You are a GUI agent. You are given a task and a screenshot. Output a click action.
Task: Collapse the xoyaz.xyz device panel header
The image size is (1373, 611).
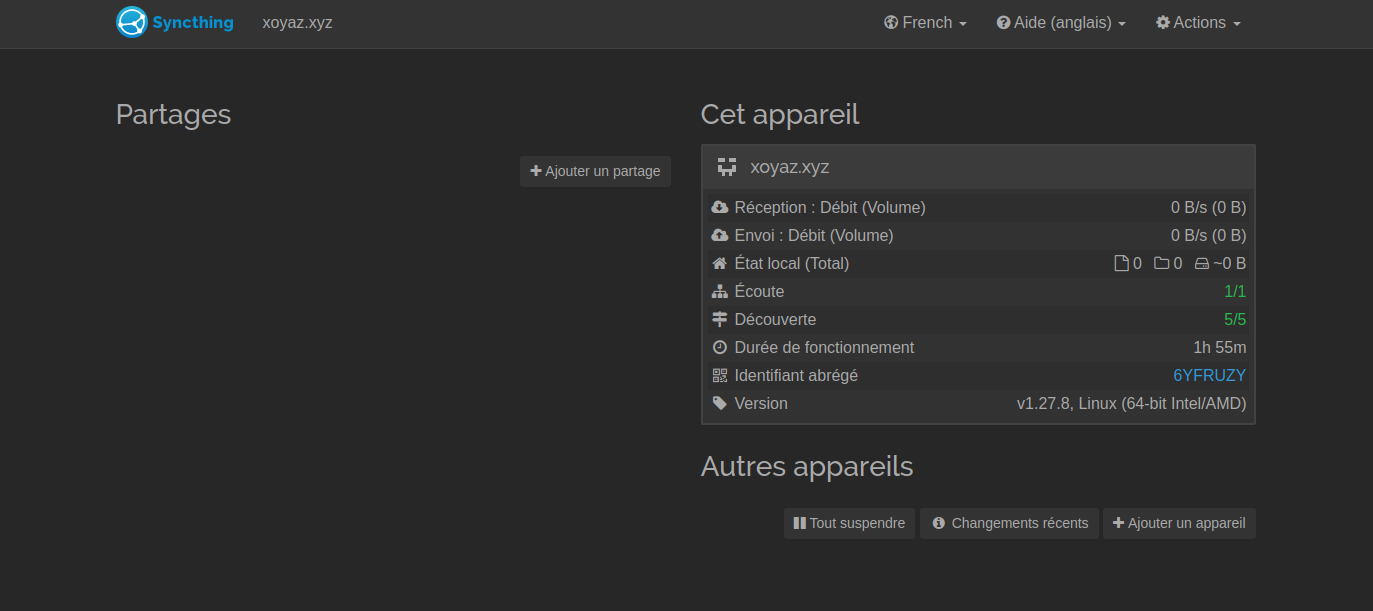978,167
